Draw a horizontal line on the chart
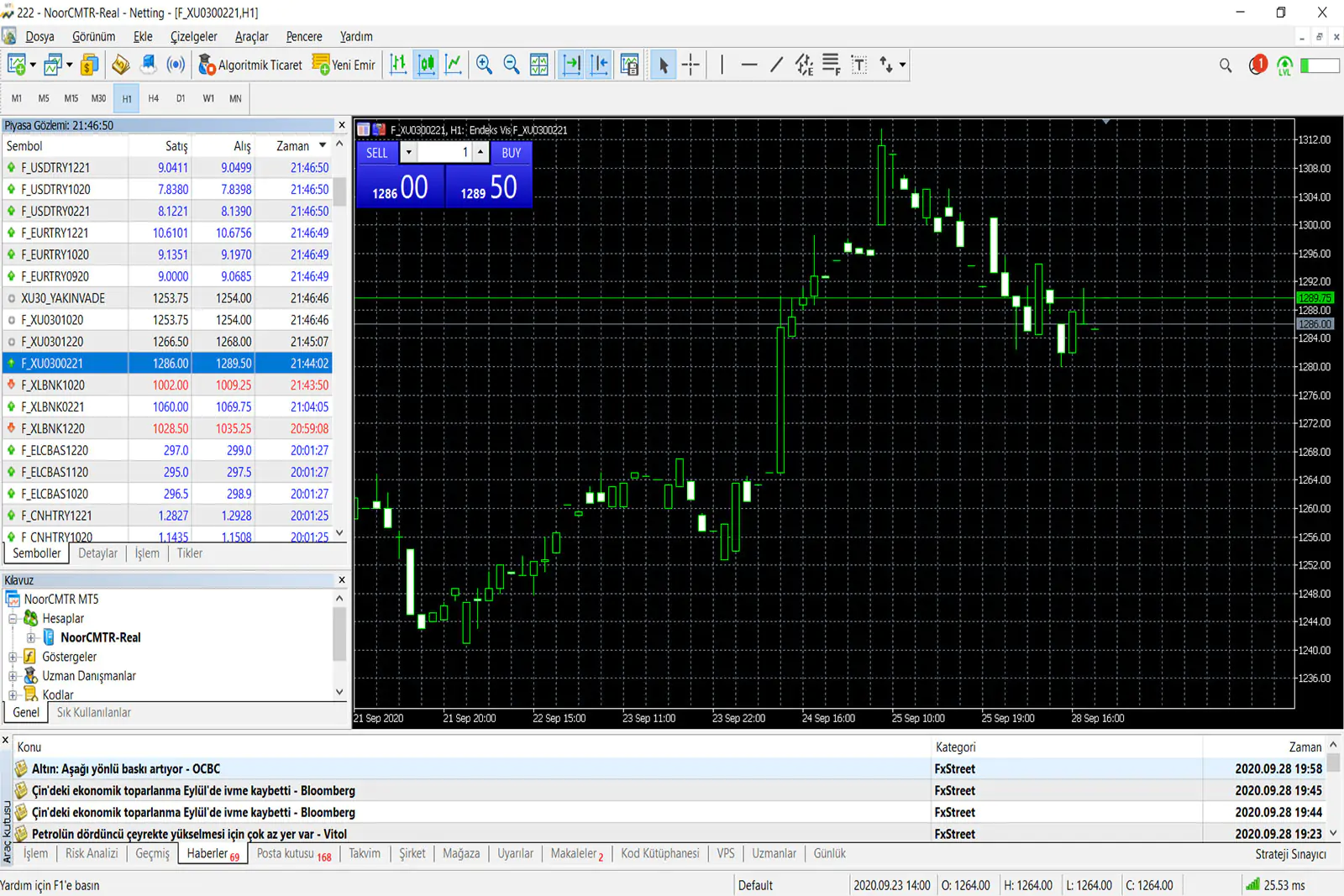 pos(749,65)
